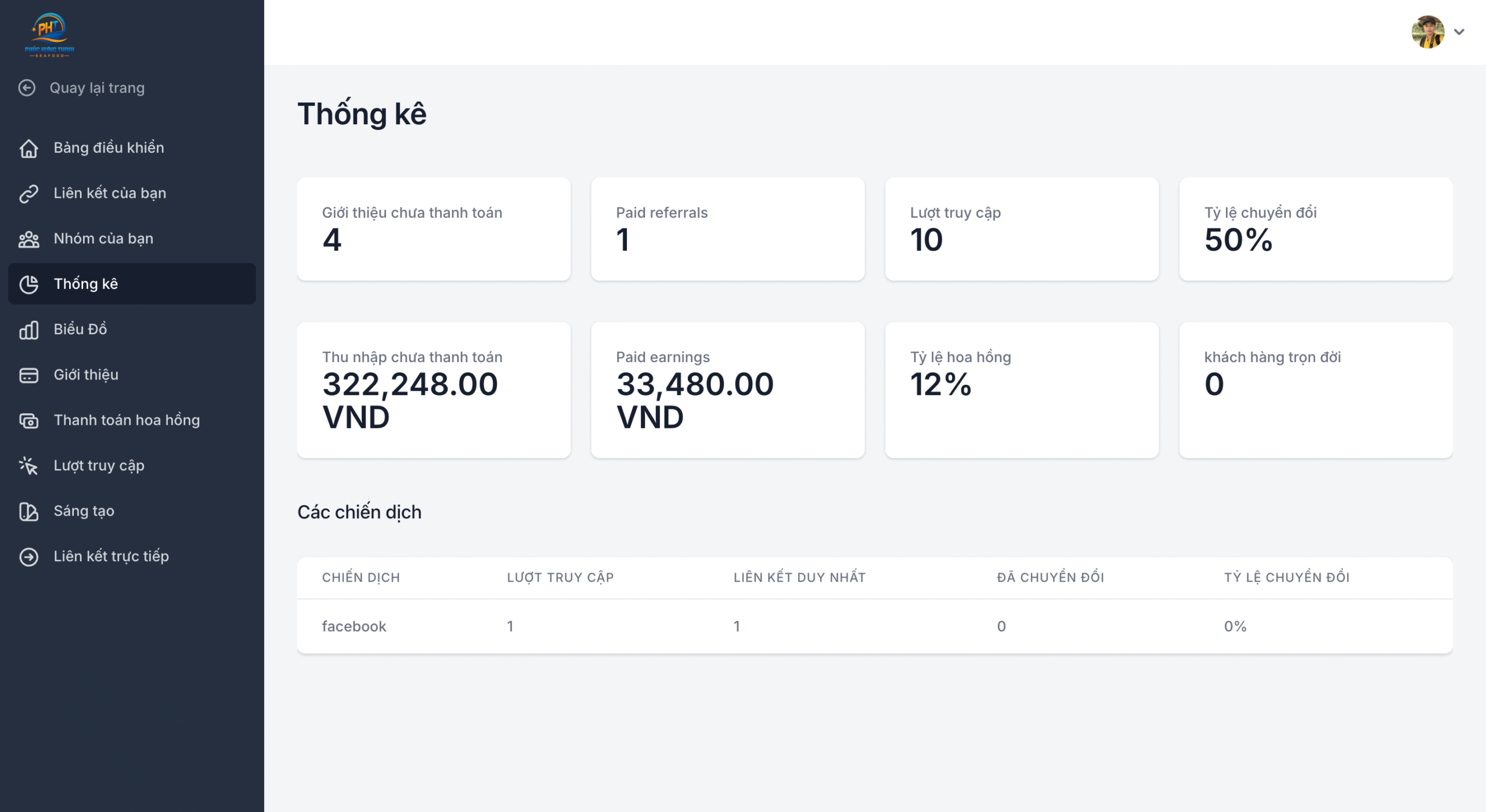Click the Lượt truy cập column header
Viewport: 1486px width, 812px height.
tap(560, 578)
